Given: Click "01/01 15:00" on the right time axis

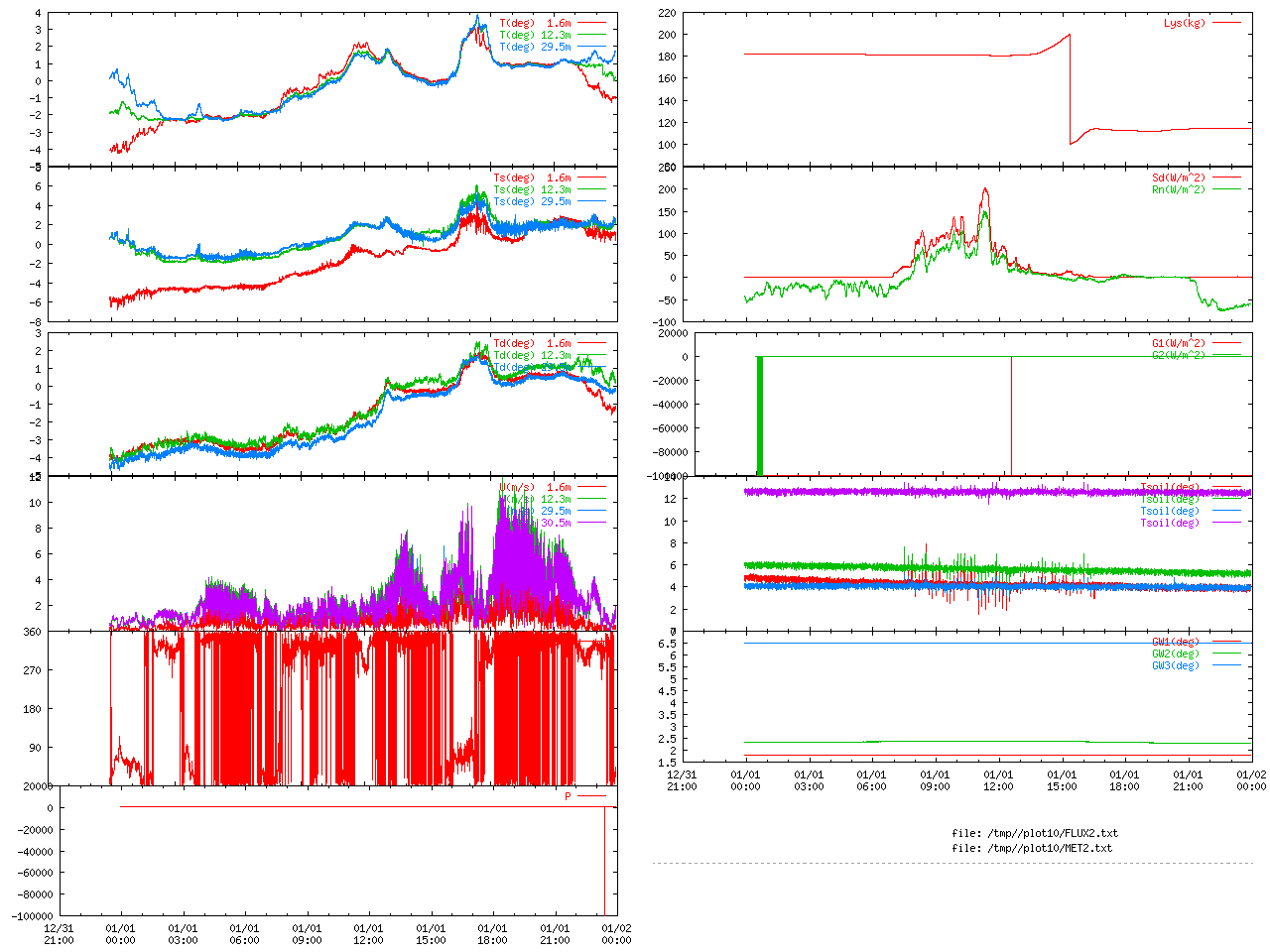Looking at the screenshot, I should pyautogui.click(x=1062, y=780).
